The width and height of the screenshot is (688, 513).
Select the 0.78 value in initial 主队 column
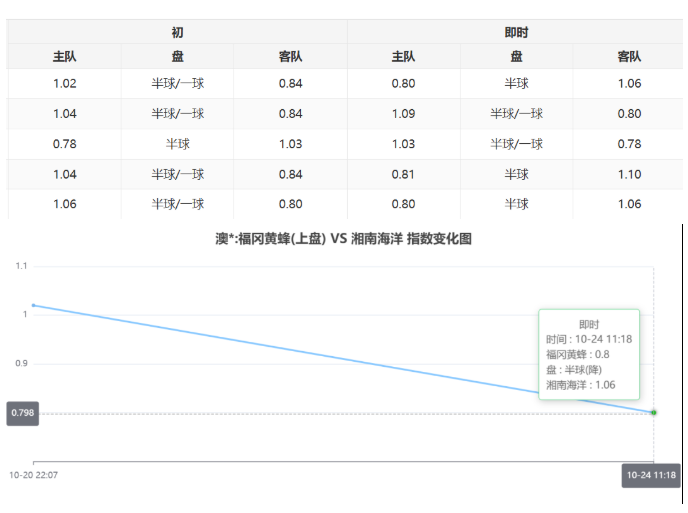click(x=64, y=144)
